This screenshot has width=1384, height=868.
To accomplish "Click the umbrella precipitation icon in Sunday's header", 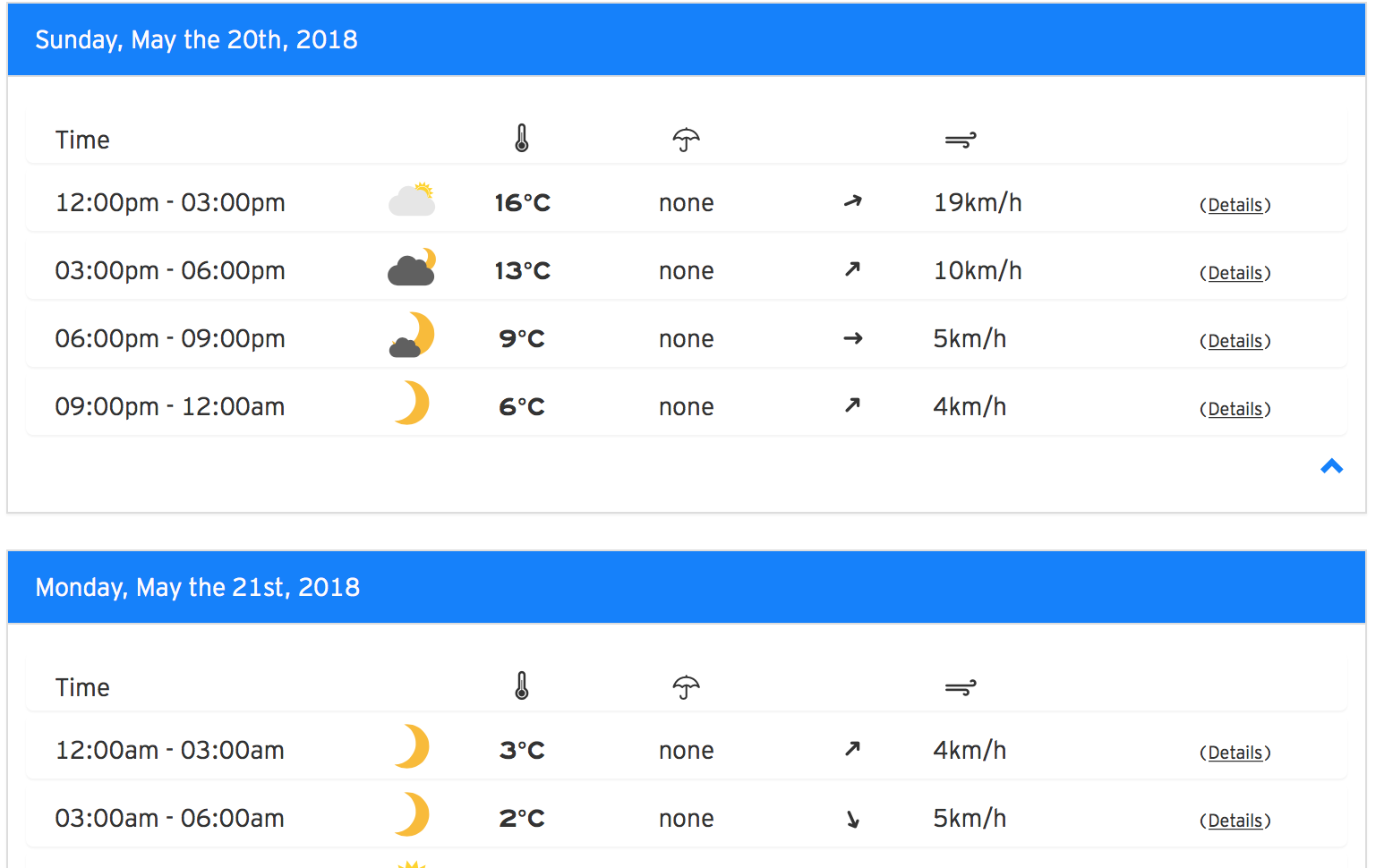I will [686, 140].
